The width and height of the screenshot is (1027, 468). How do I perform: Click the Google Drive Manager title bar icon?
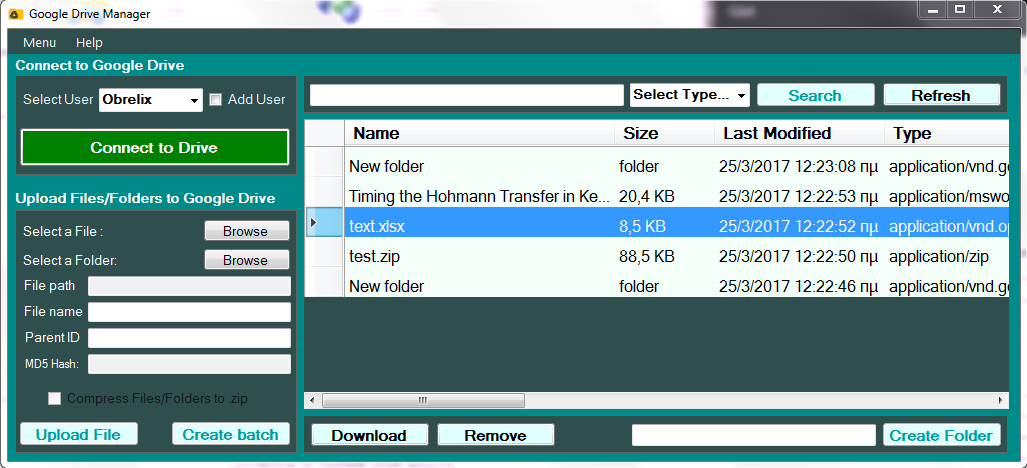[x=16, y=14]
